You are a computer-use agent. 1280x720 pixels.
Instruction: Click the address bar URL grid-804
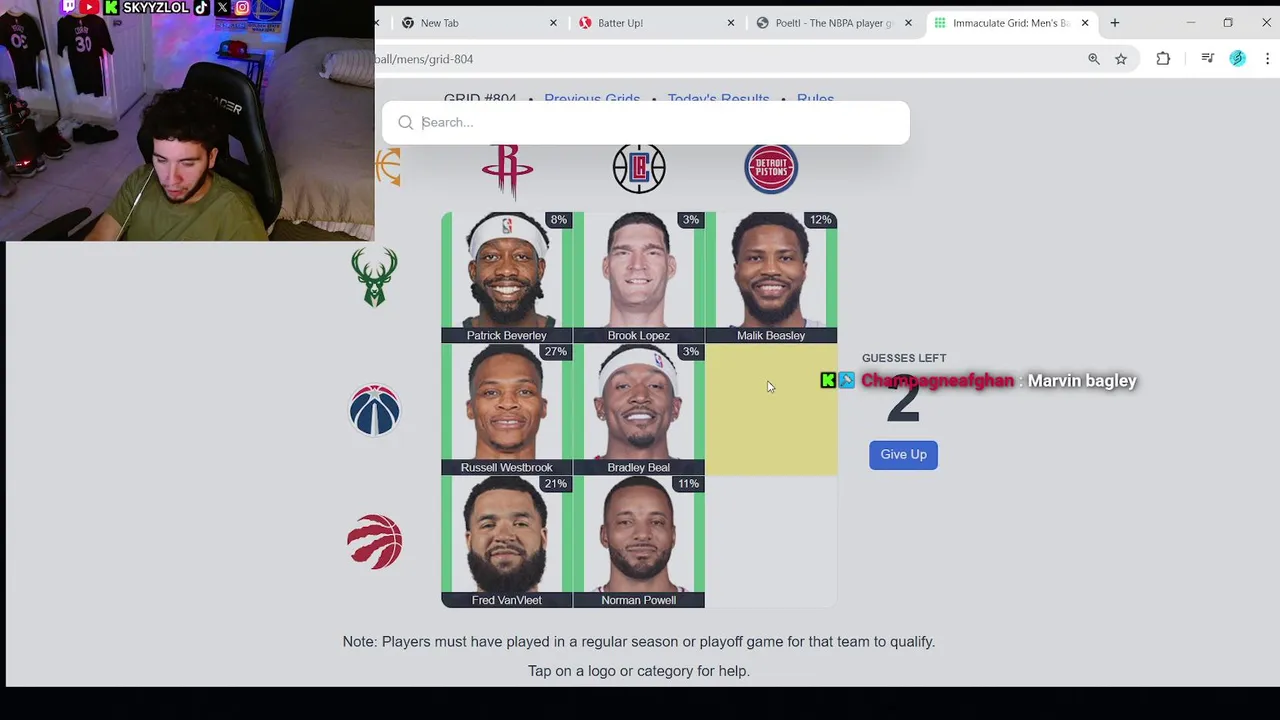[424, 59]
